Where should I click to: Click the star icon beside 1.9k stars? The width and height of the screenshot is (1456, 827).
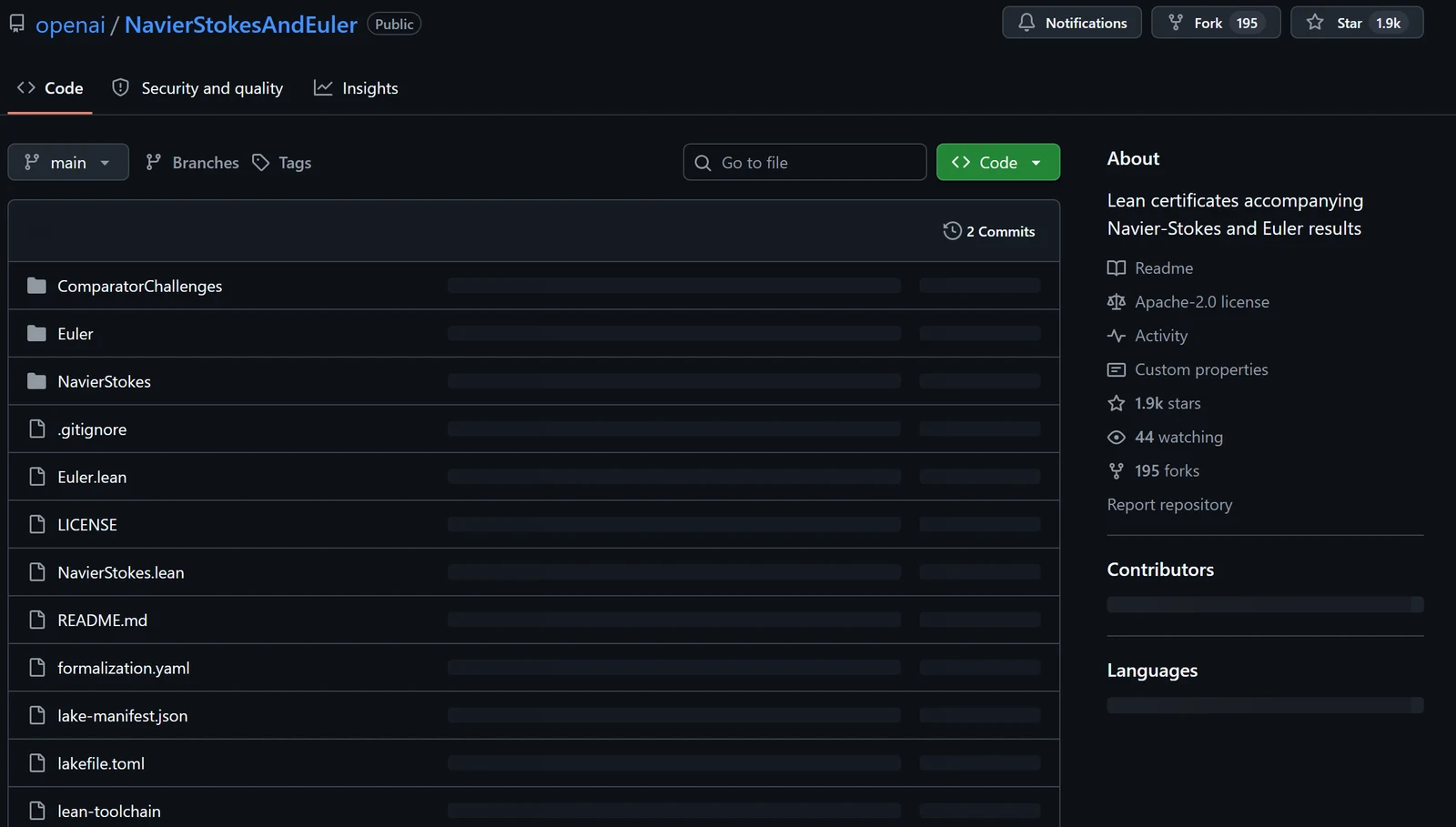click(1117, 403)
